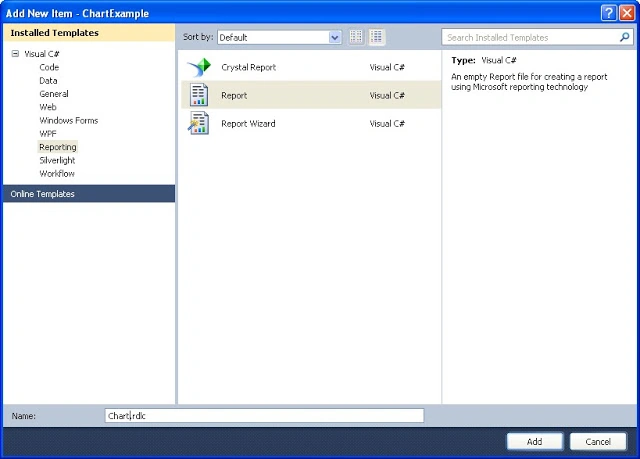Image resolution: width=640 pixels, height=459 pixels.
Task: Click the Add button
Action: coord(534,441)
